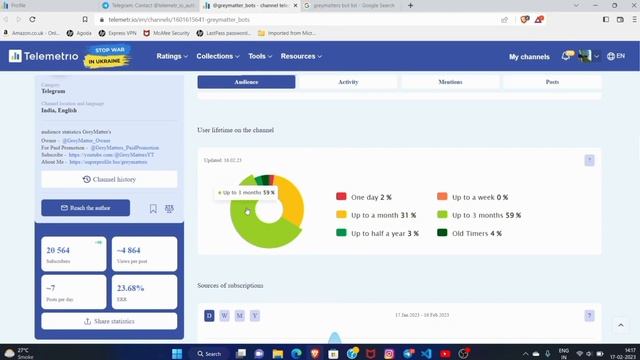Click the Up to half a year swatch
640x360 pixels.
pyautogui.click(x=341, y=233)
